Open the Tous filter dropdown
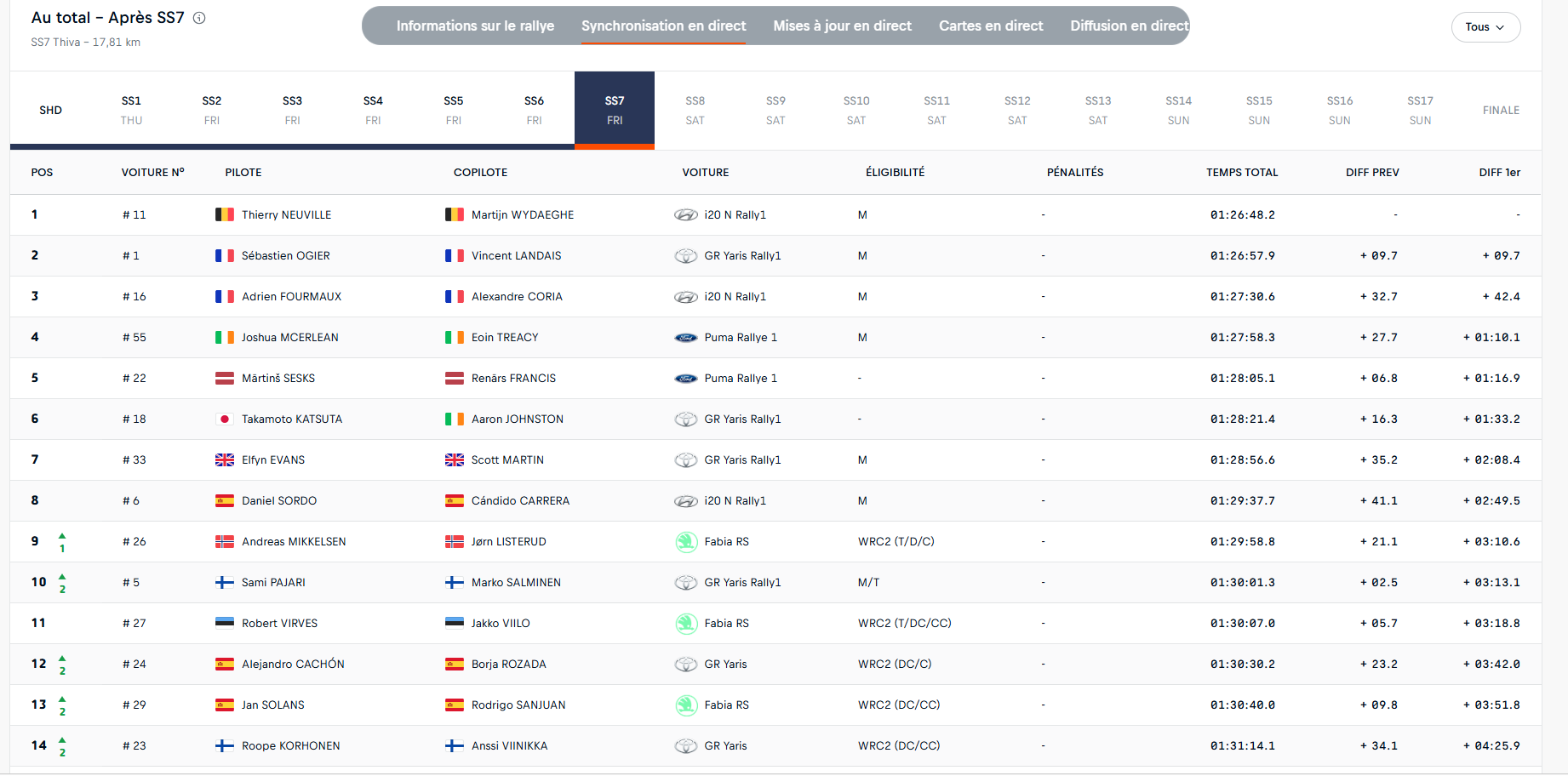 pyautogui.click(x=1485, y=27)
